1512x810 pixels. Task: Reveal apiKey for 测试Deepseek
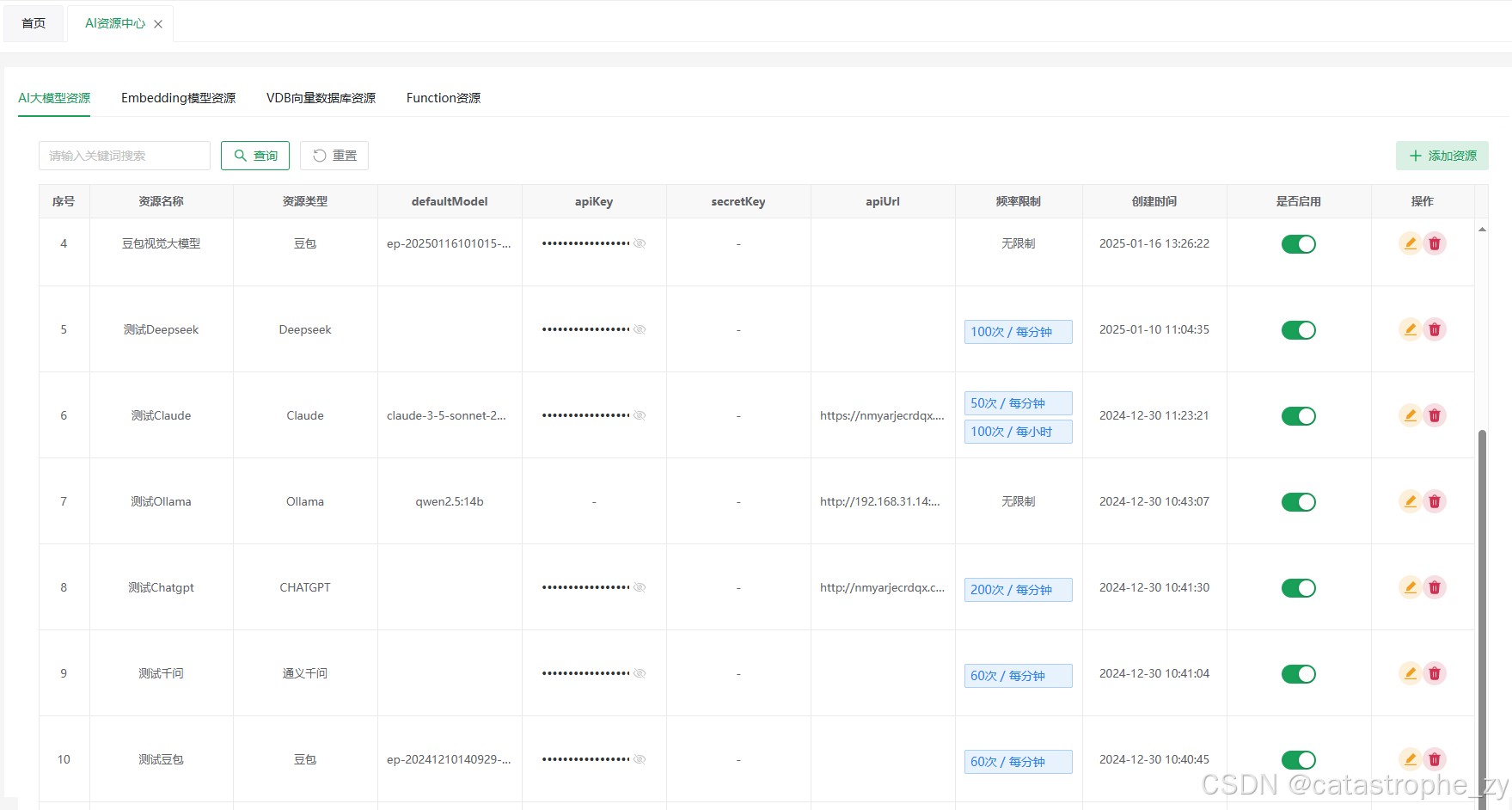tap(640, 329)
